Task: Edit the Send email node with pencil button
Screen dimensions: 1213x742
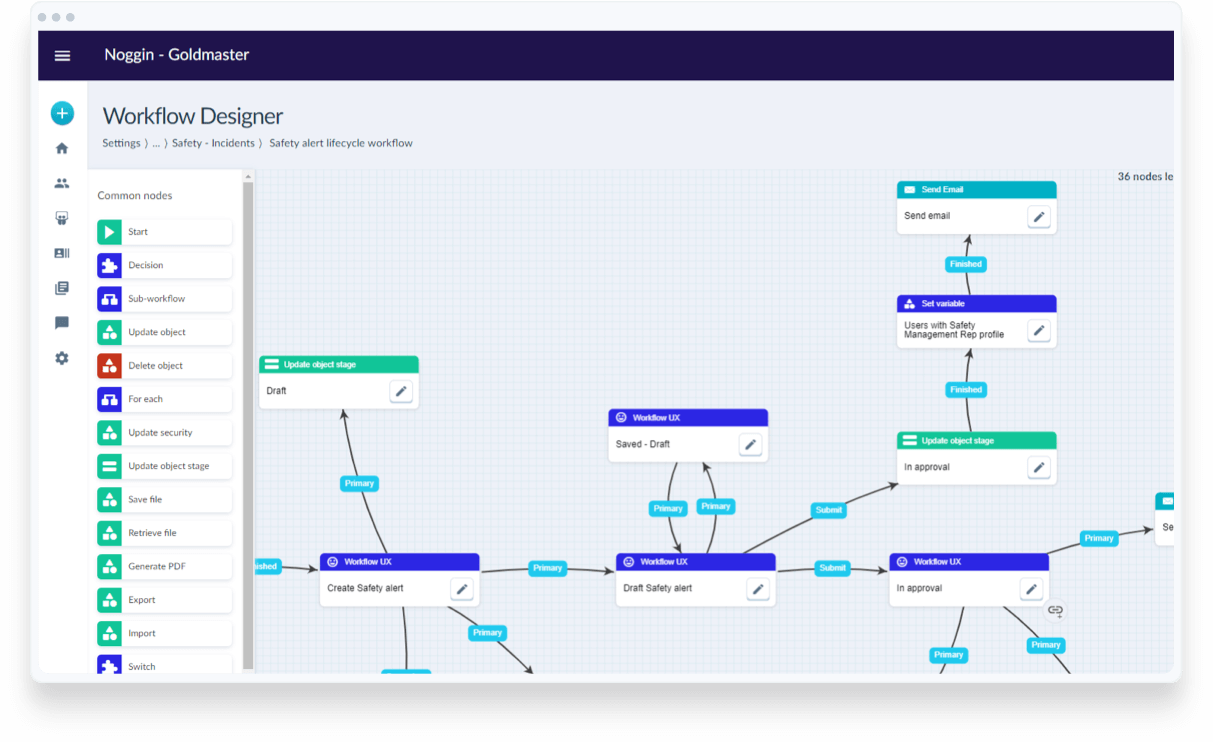Action: pyautogui.click(x=1038, y=215)
